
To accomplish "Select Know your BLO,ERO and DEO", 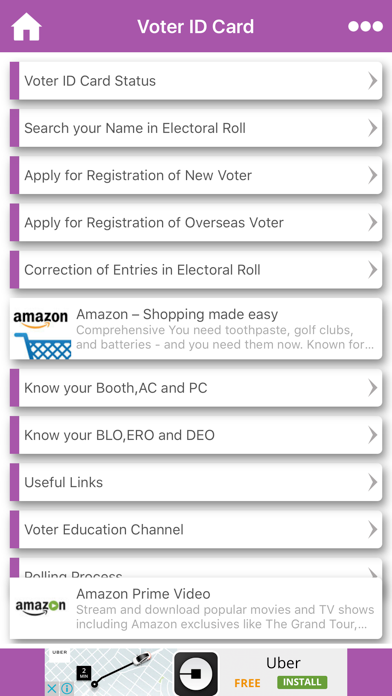I will pyautogui.click(x=196, y=435).
